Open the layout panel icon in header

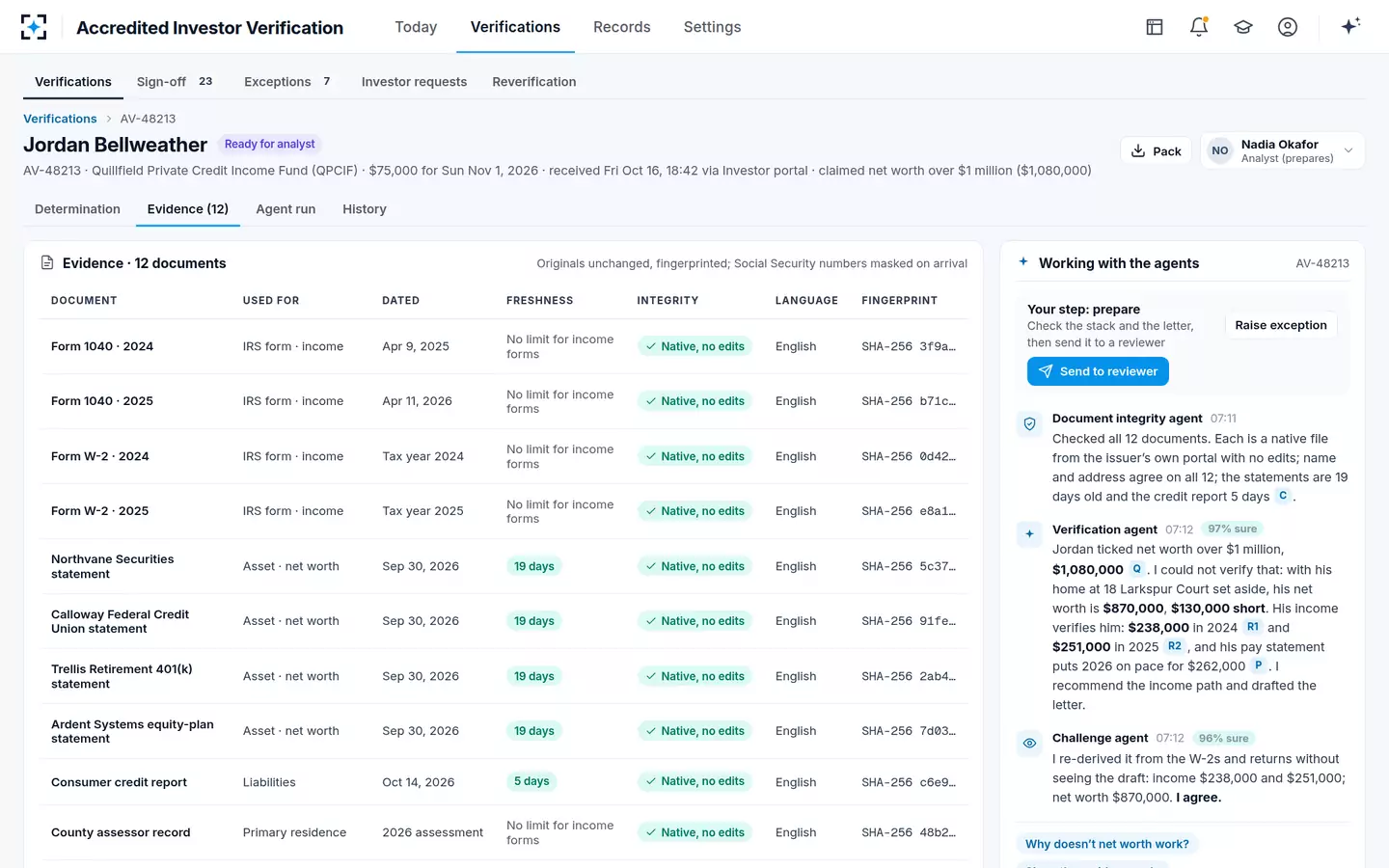pos(1155,27)
